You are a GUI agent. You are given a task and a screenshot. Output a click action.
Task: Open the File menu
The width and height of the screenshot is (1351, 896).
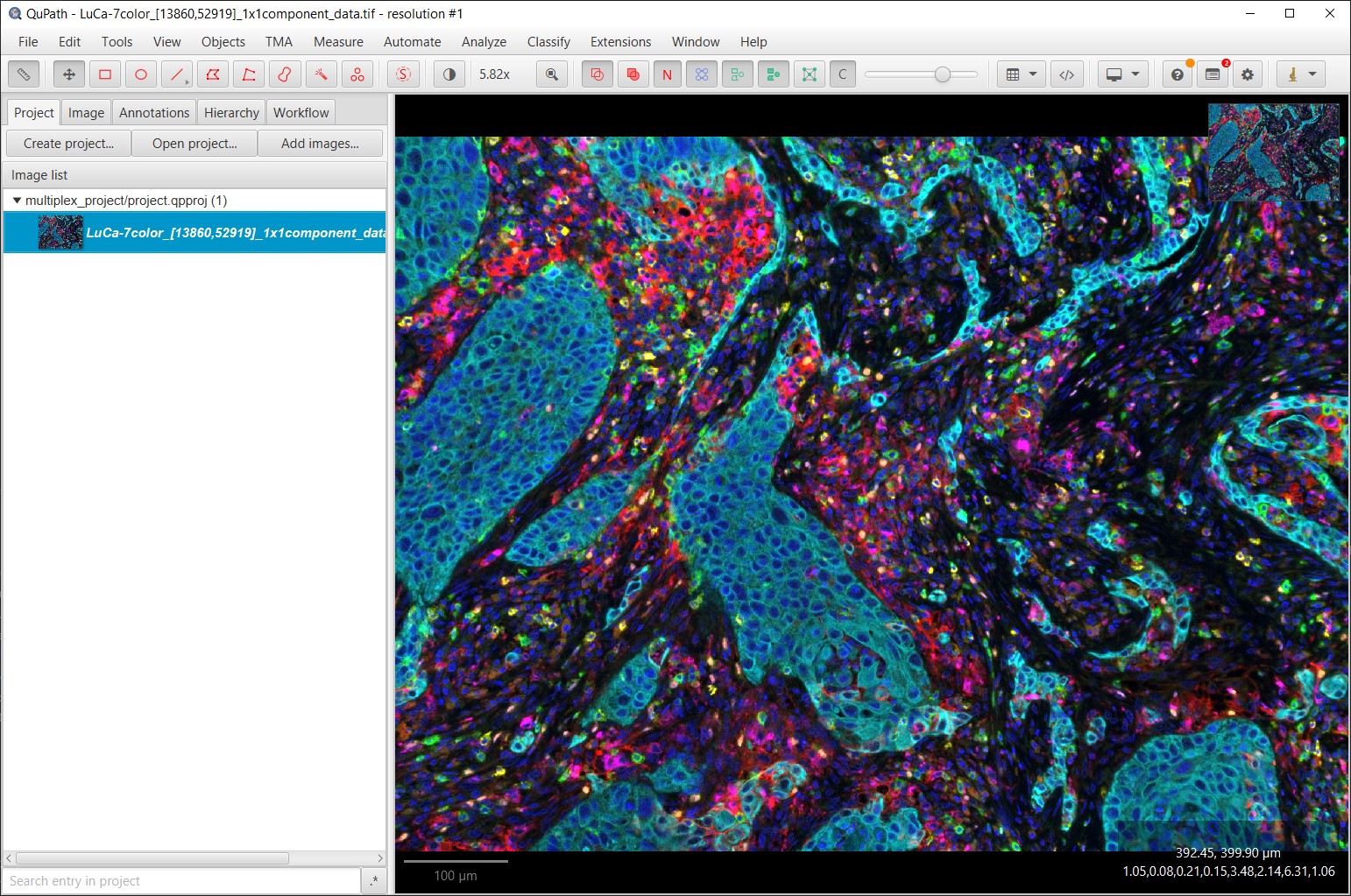click(x=28, y=41)
